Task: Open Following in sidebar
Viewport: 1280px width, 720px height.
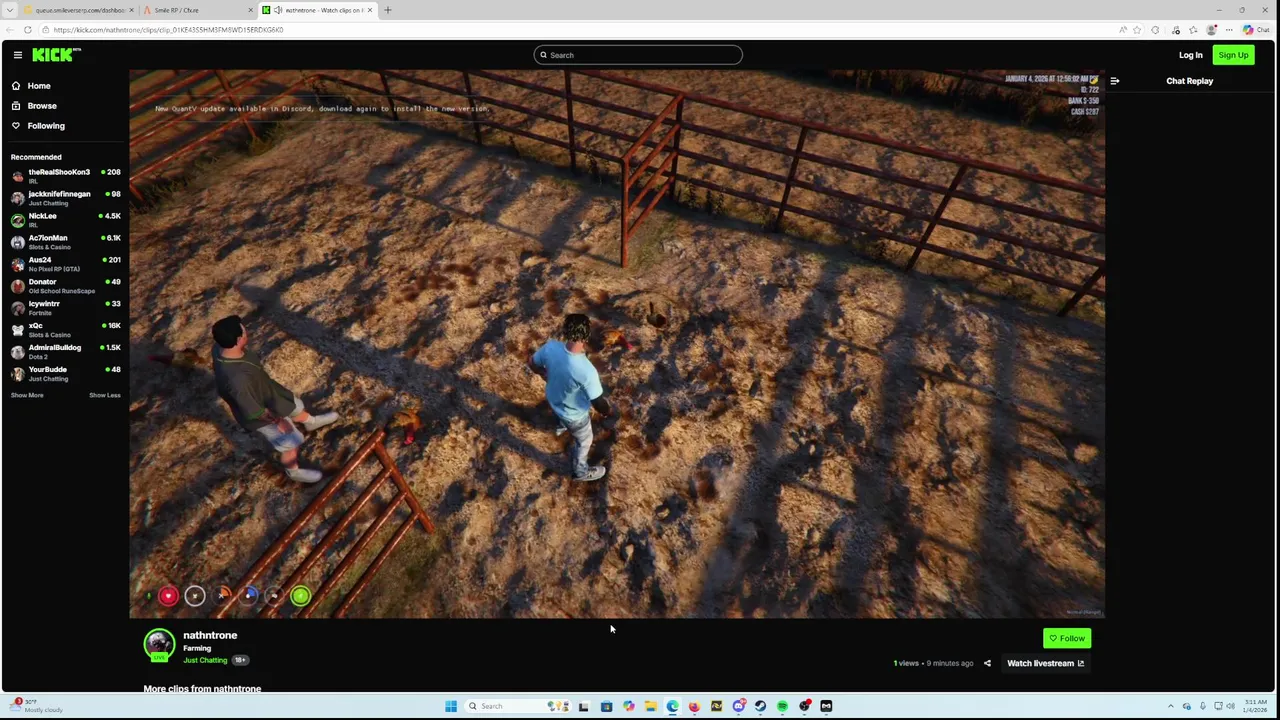Action: [x=46, y=126]
